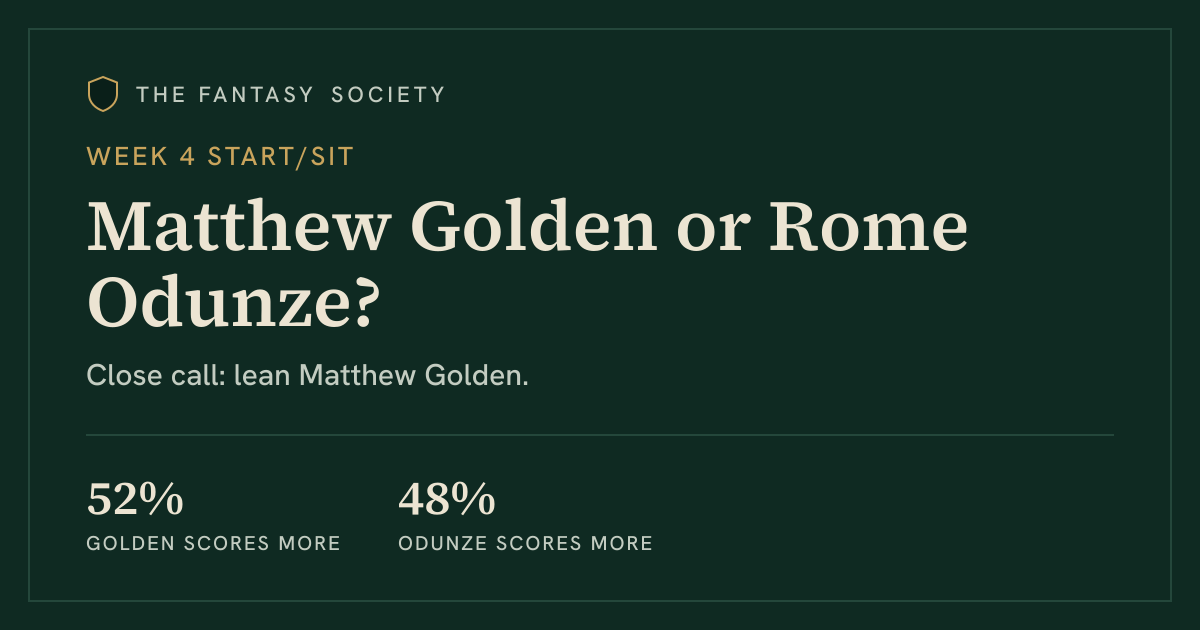Click the word SOCIETY in the brand header
The width and height of the screenshot is (1200, 630).
click(388, 95)
